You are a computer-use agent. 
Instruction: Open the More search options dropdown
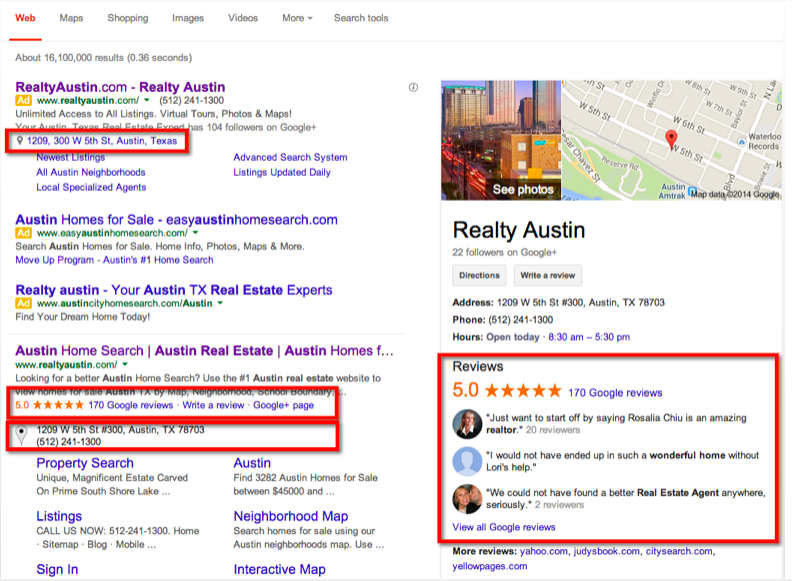297,18
